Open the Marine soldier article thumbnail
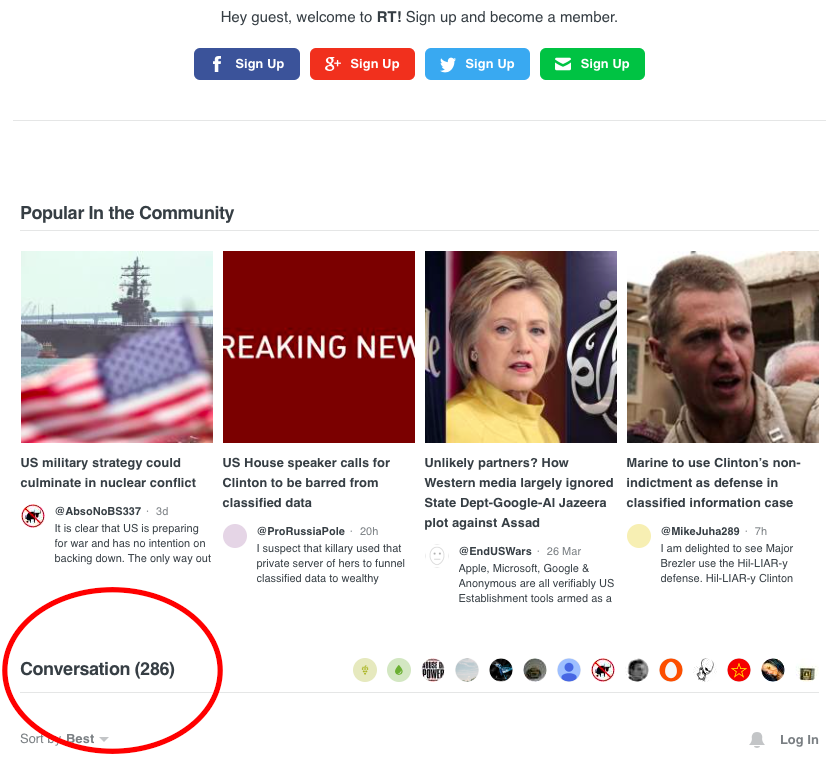 [722, 347]
